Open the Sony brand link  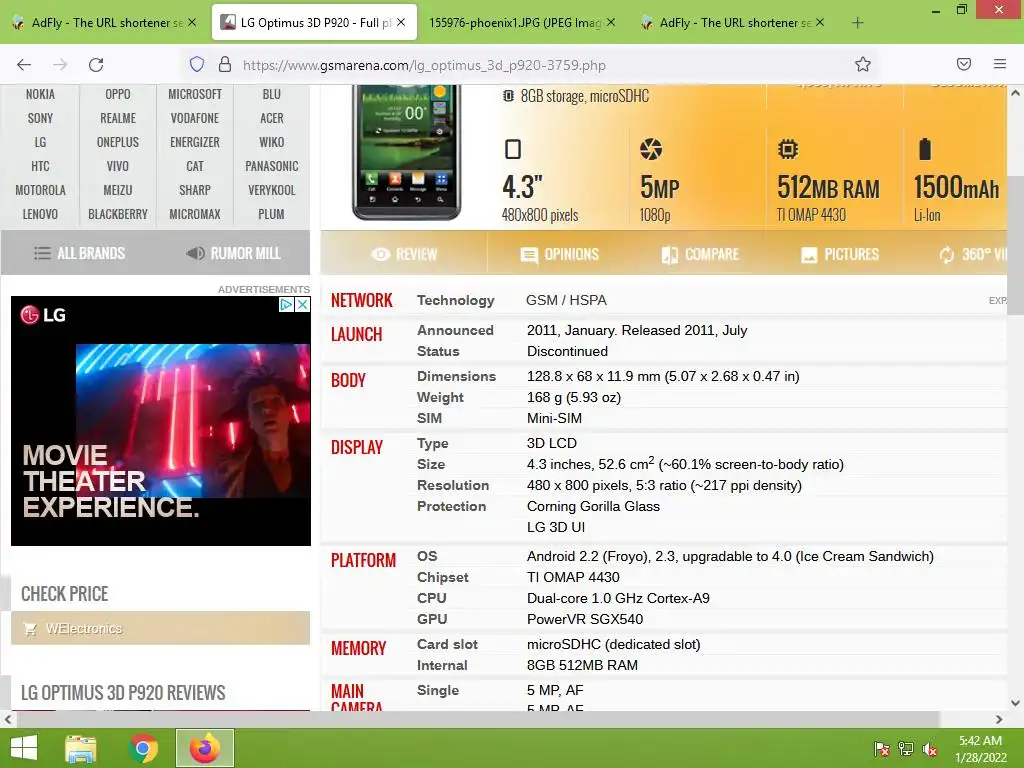[x=40, y=118]
